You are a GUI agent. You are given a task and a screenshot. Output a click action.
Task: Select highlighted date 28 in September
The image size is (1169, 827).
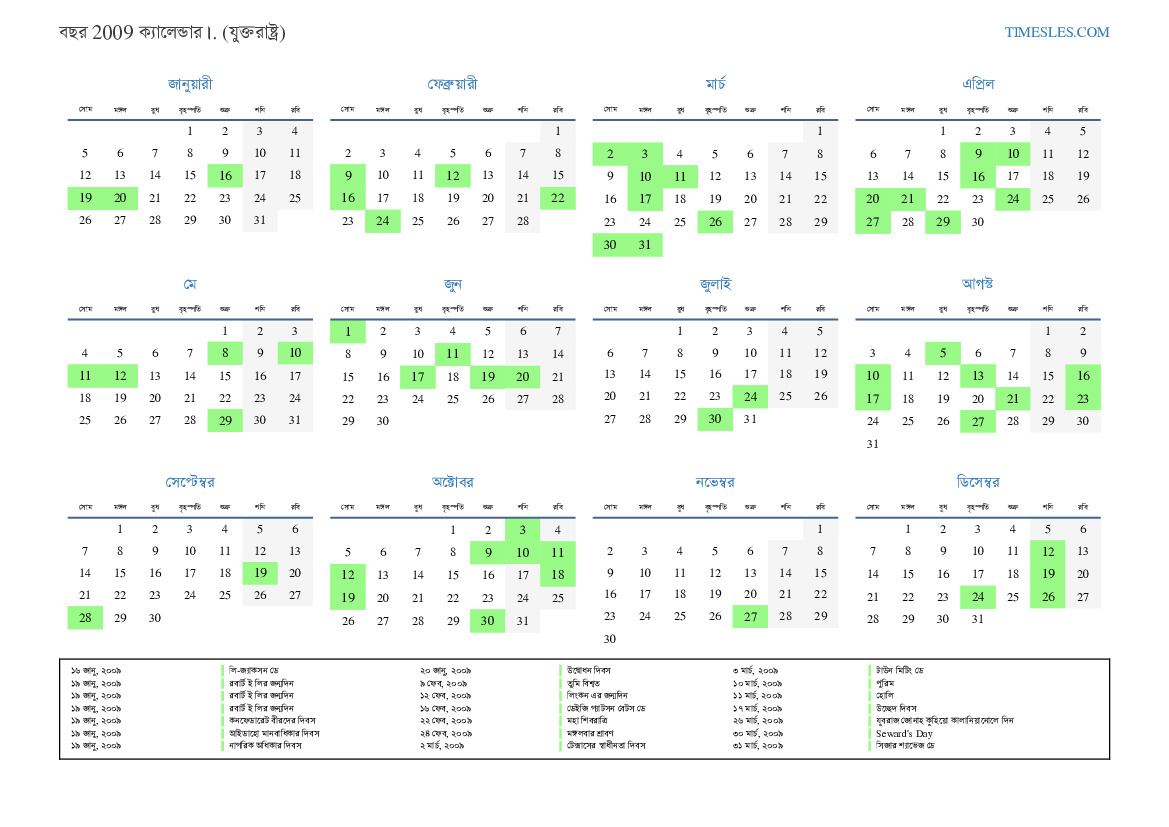[85, 619]
